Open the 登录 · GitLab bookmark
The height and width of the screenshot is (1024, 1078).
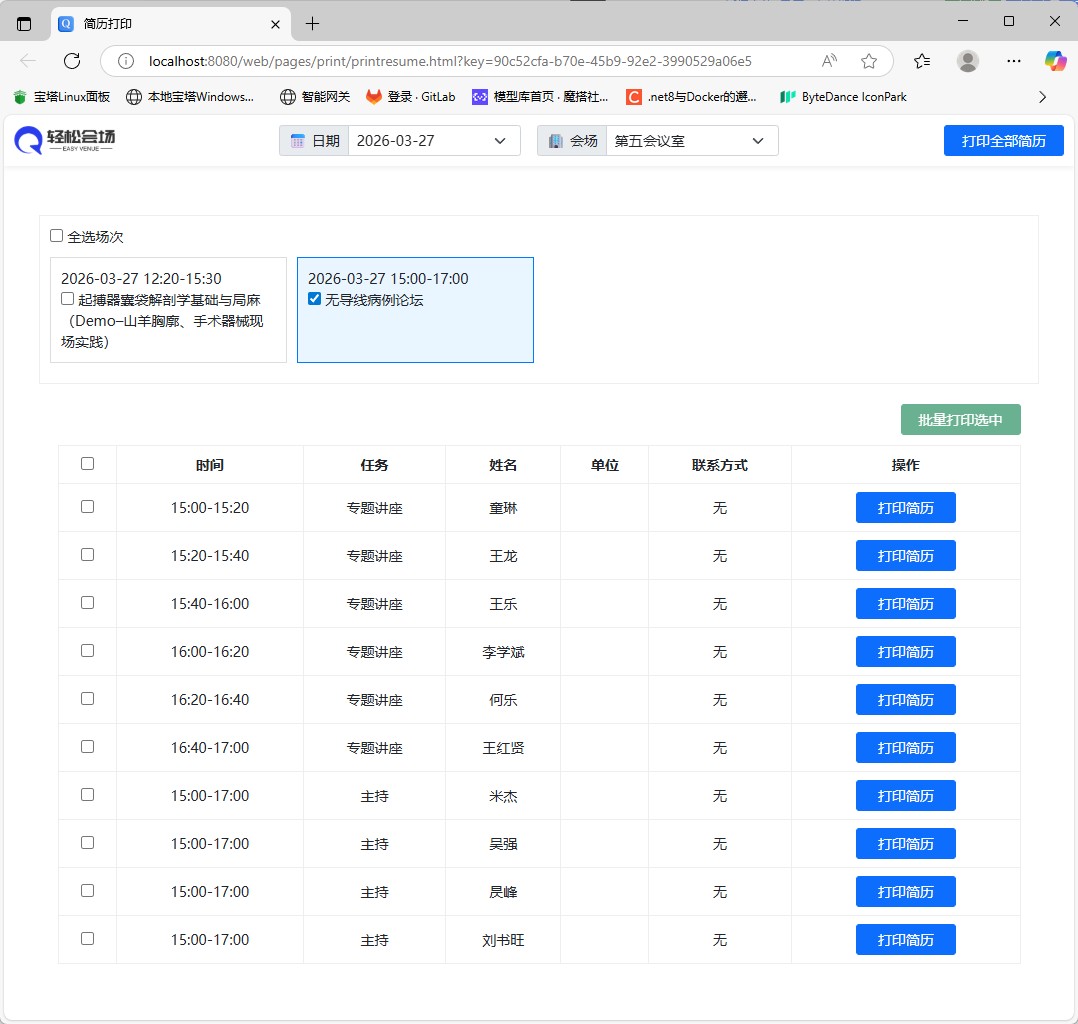[410, 97]
